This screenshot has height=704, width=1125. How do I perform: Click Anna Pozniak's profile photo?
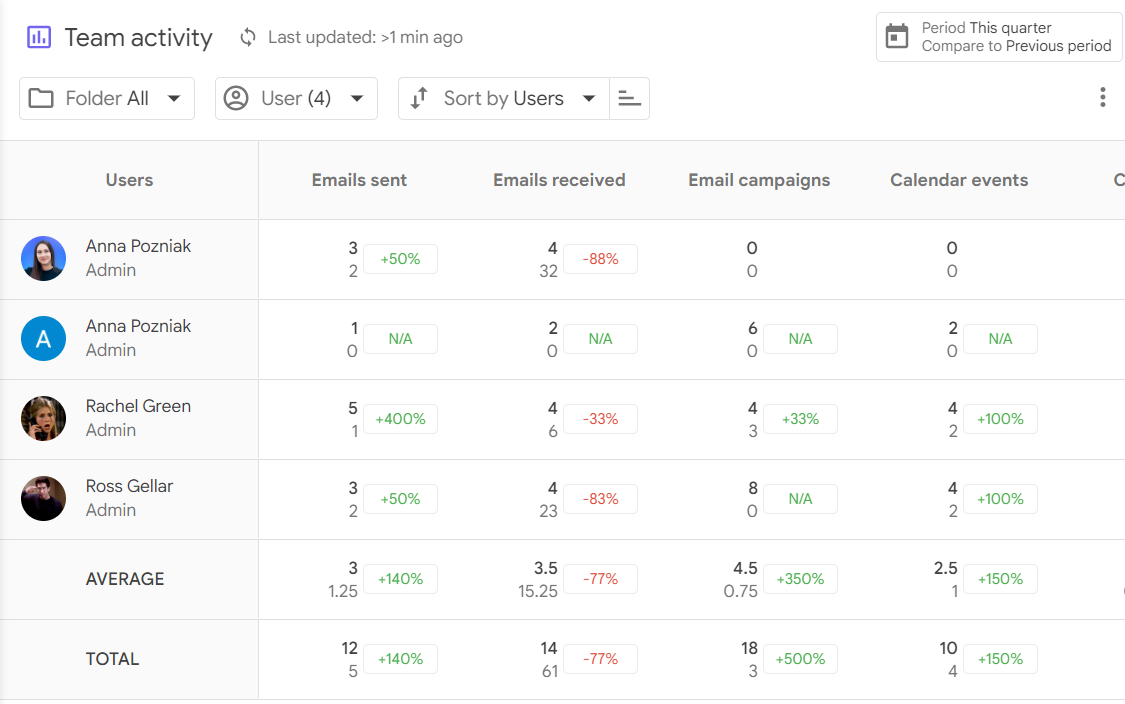tap(43, 258)
